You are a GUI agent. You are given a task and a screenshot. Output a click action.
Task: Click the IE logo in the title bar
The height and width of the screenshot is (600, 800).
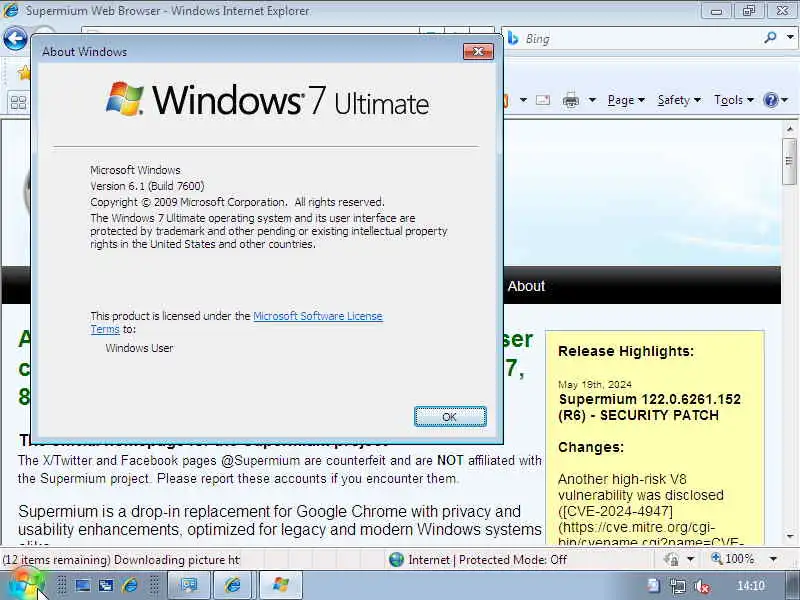(x=11, y=11)
